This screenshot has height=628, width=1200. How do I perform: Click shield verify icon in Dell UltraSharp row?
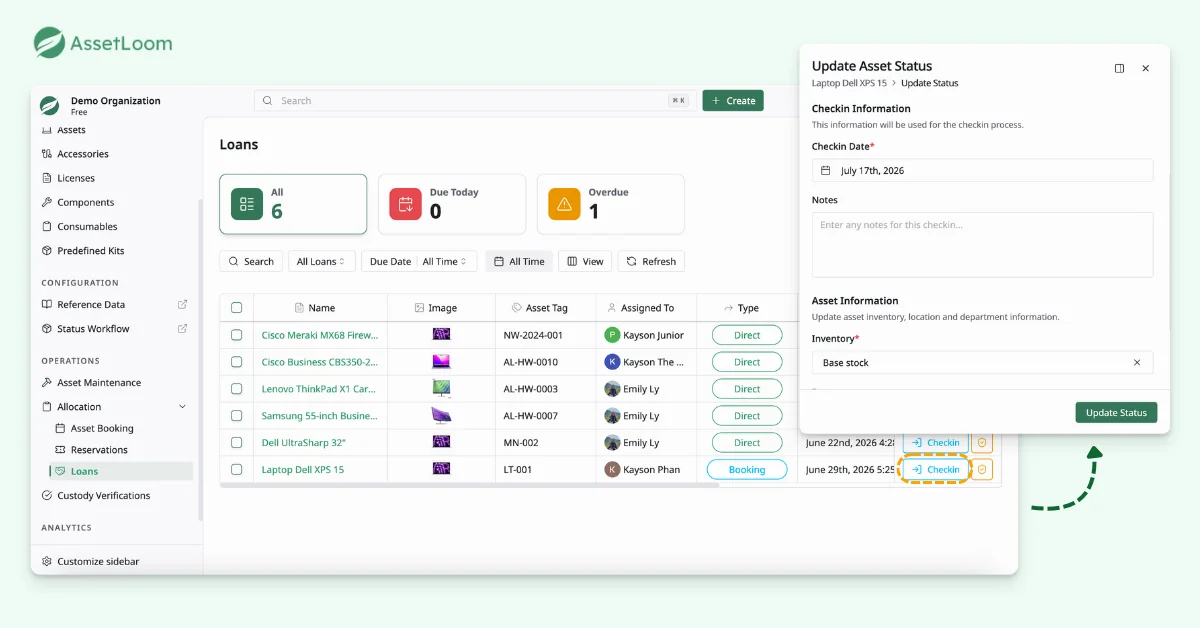982,443
